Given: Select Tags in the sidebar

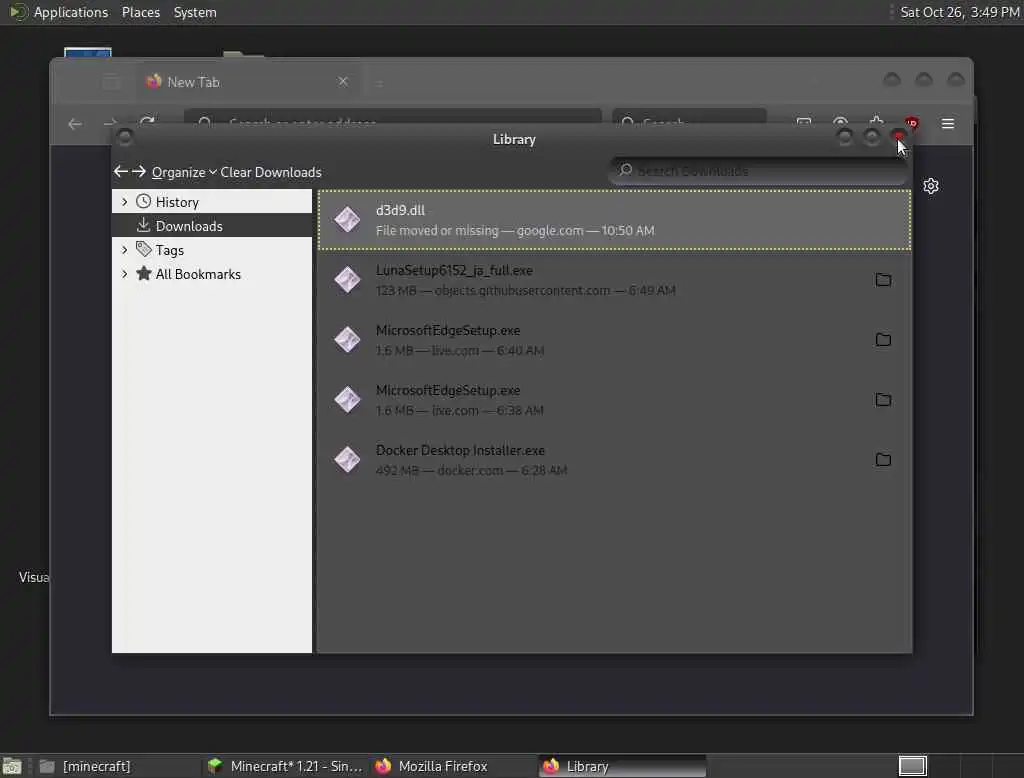Looking at the screenshot, I should [x=212, y=250].
